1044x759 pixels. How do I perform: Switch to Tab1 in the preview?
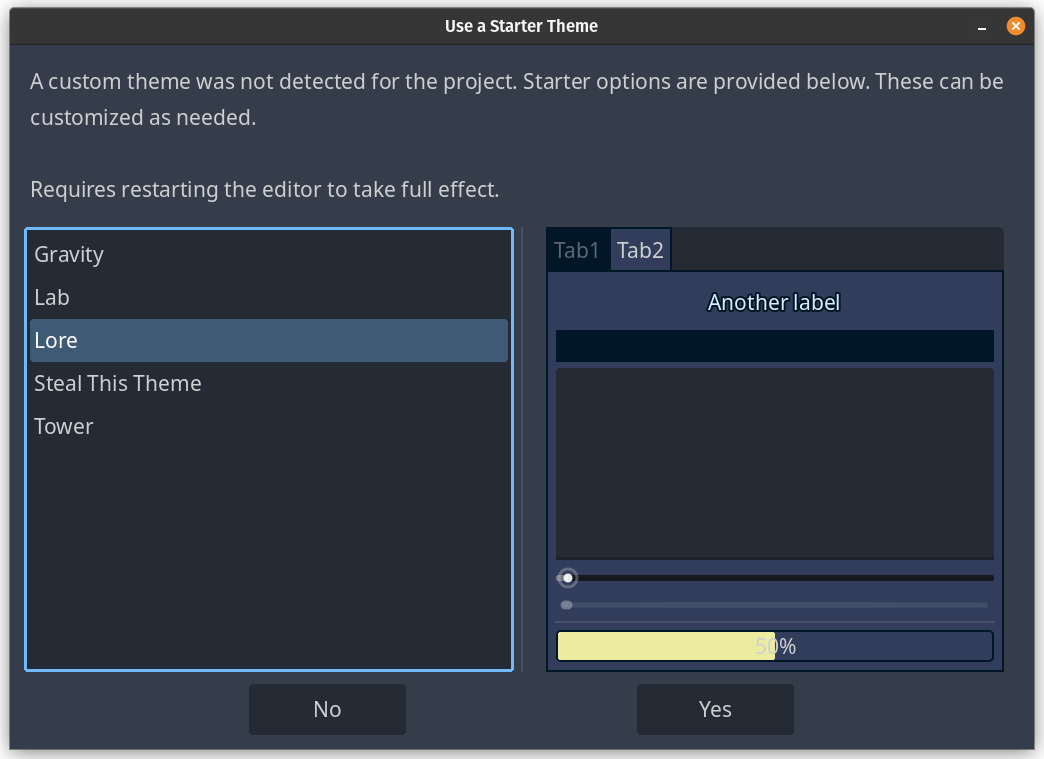coord(577,251)
